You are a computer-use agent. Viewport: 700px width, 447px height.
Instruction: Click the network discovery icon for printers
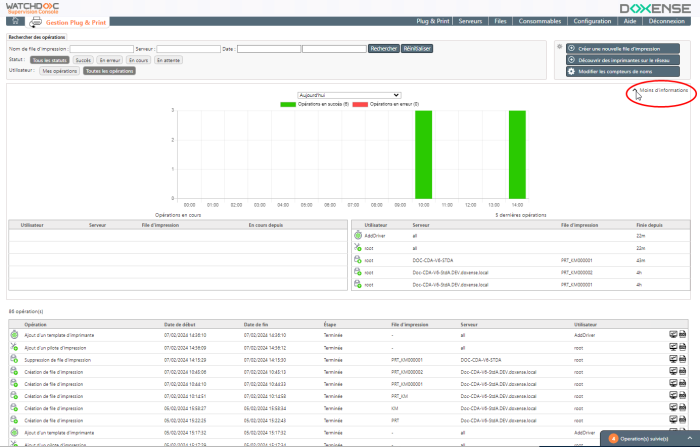[571, 60]
